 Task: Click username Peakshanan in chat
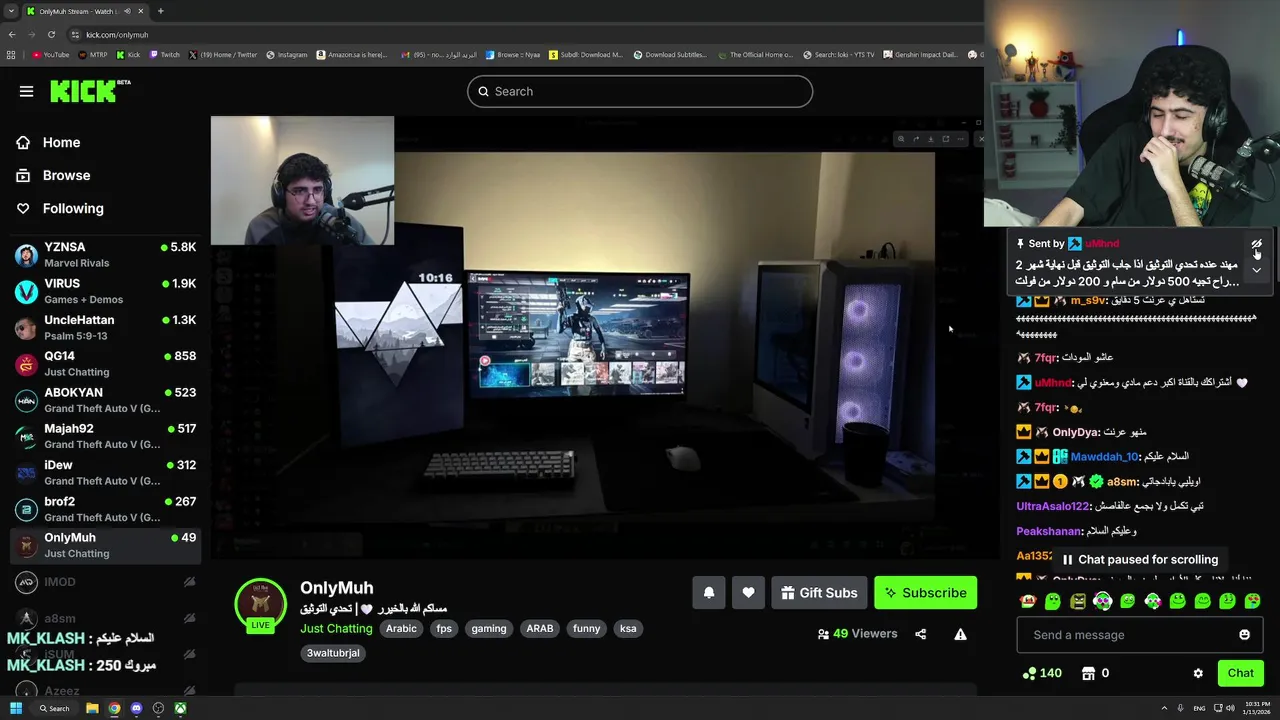click(1049, 531)
